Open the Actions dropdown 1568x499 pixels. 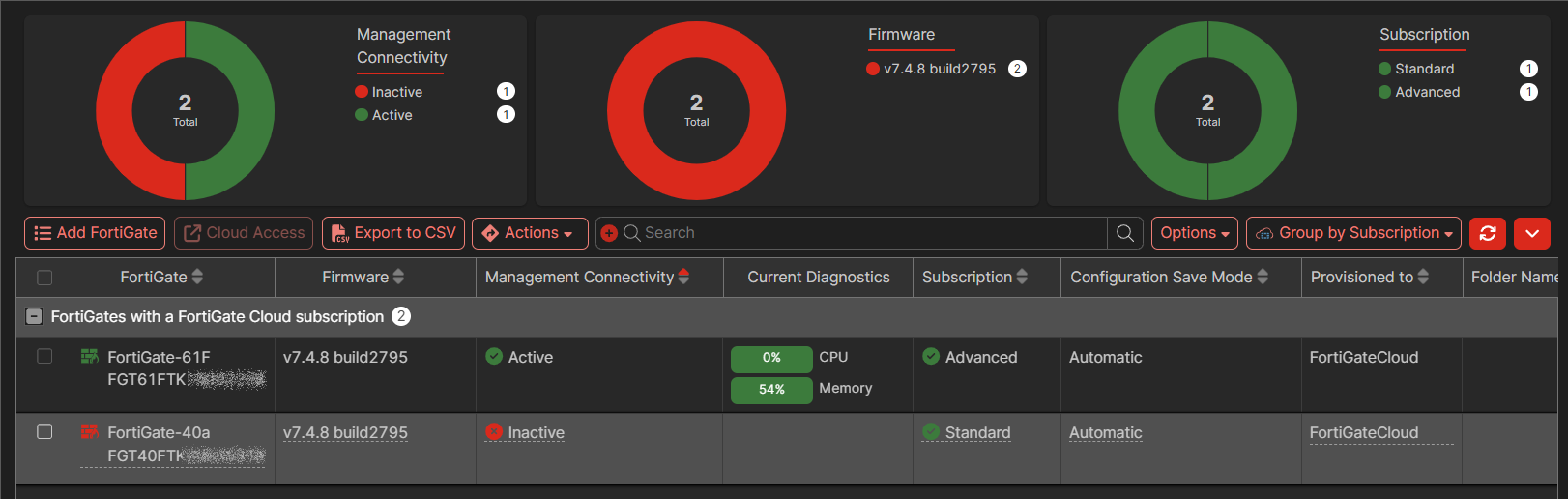529,233
